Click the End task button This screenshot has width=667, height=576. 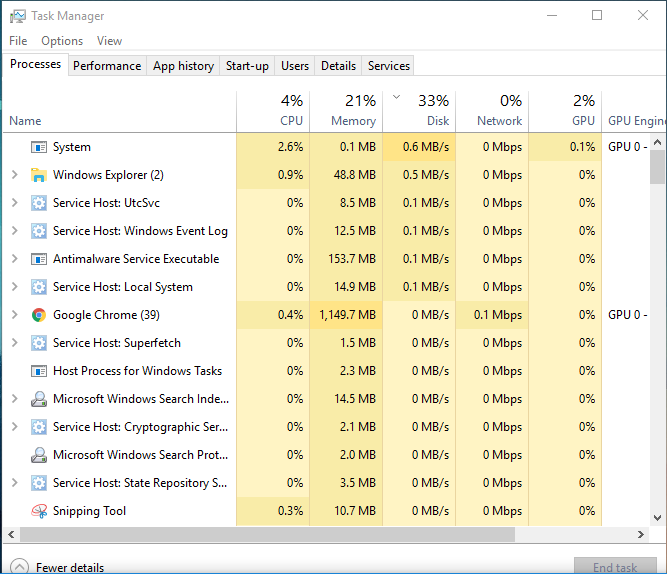coord(615,567)
